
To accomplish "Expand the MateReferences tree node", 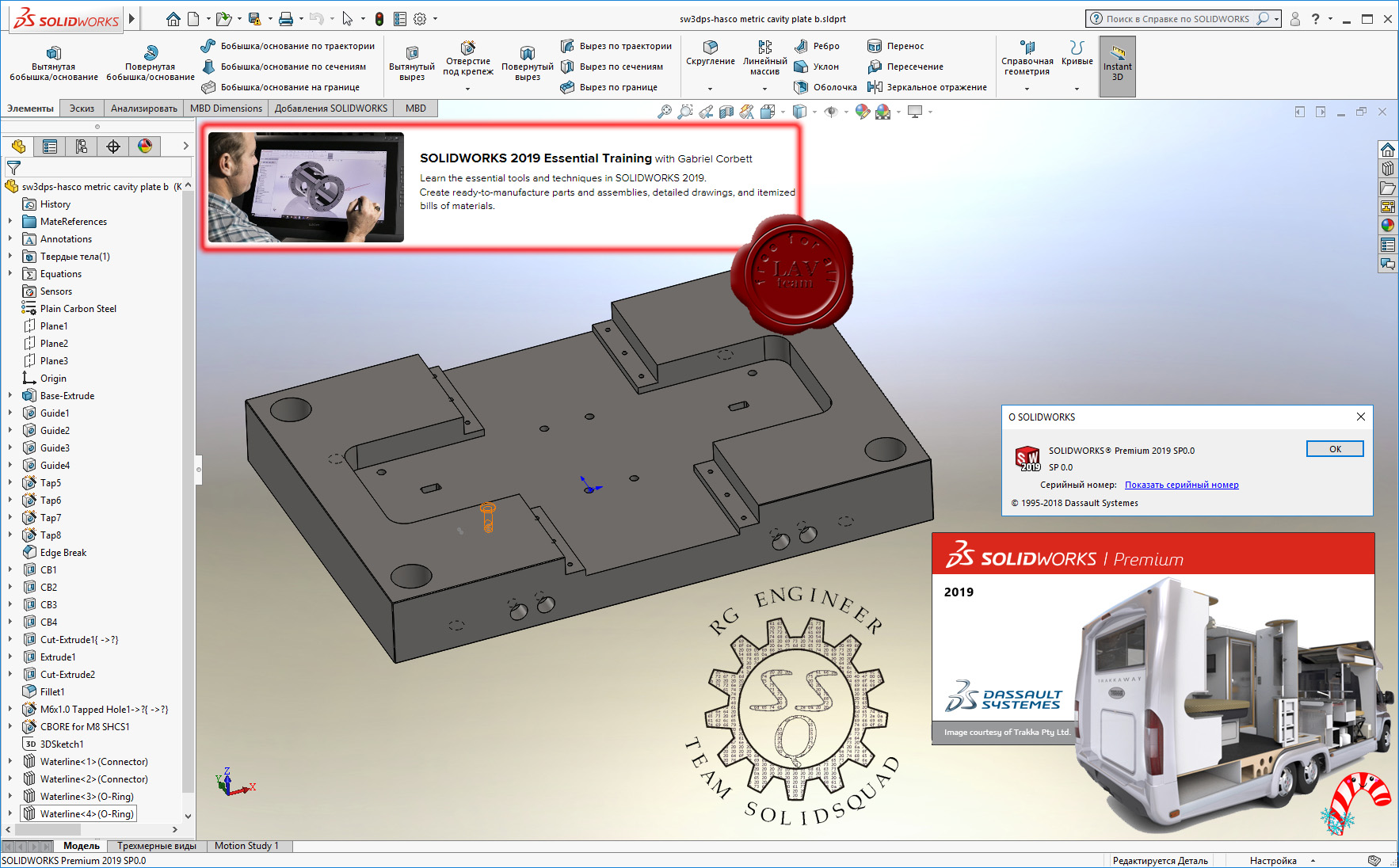I will point(10,221).
